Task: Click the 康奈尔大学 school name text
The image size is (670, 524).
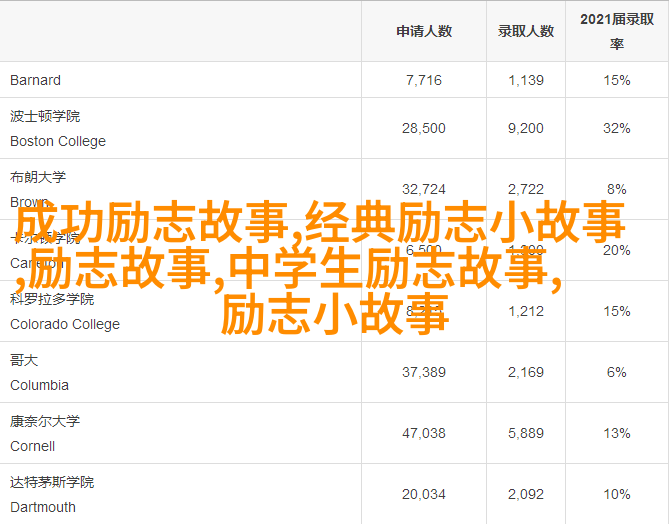Action: click(45, 421)
